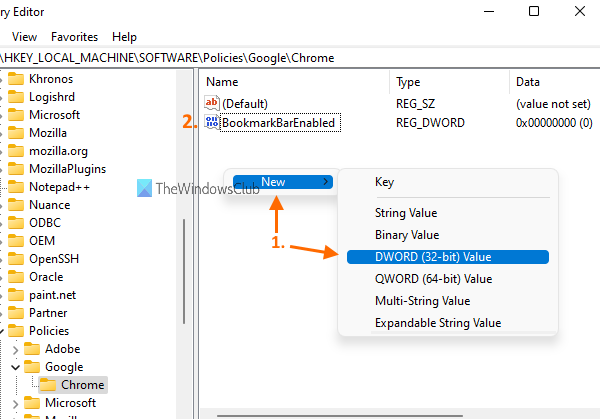Click the BookmarkBarEnabled DWORD value icon
Image resolution: width=600 pixels, height=419 pixels.
click(211, 122)
